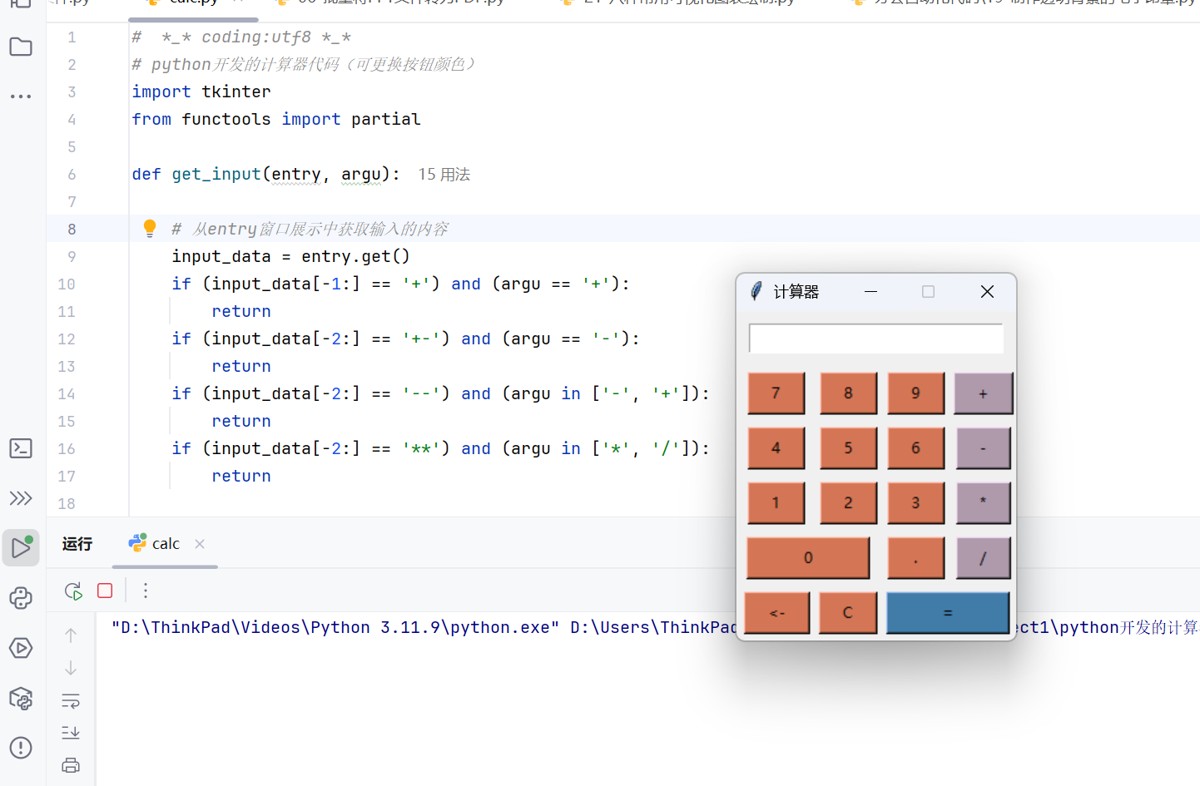Click 'import tkinter' code on line 3
1200x786 pixels.
[x=201, y=92]
